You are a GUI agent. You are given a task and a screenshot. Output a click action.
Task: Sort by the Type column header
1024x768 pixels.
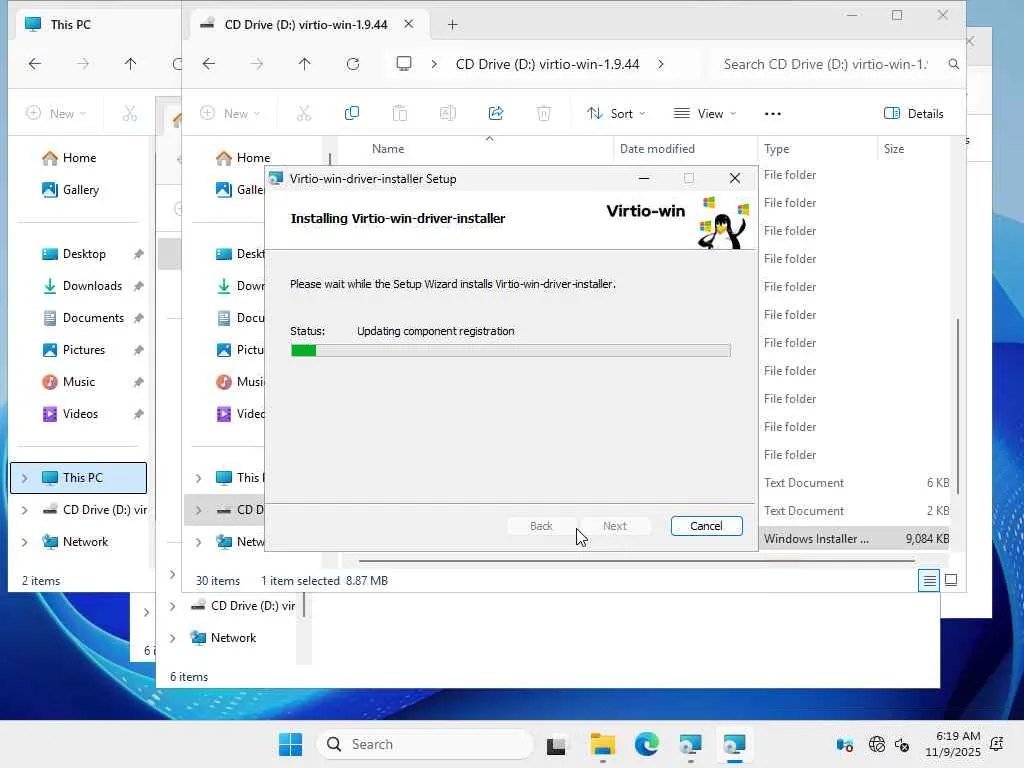[x=776, y=148]
